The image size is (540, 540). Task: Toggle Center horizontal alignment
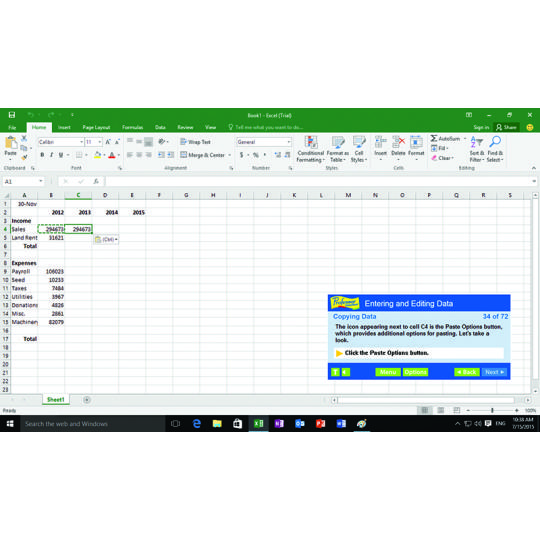pos(139,155)
